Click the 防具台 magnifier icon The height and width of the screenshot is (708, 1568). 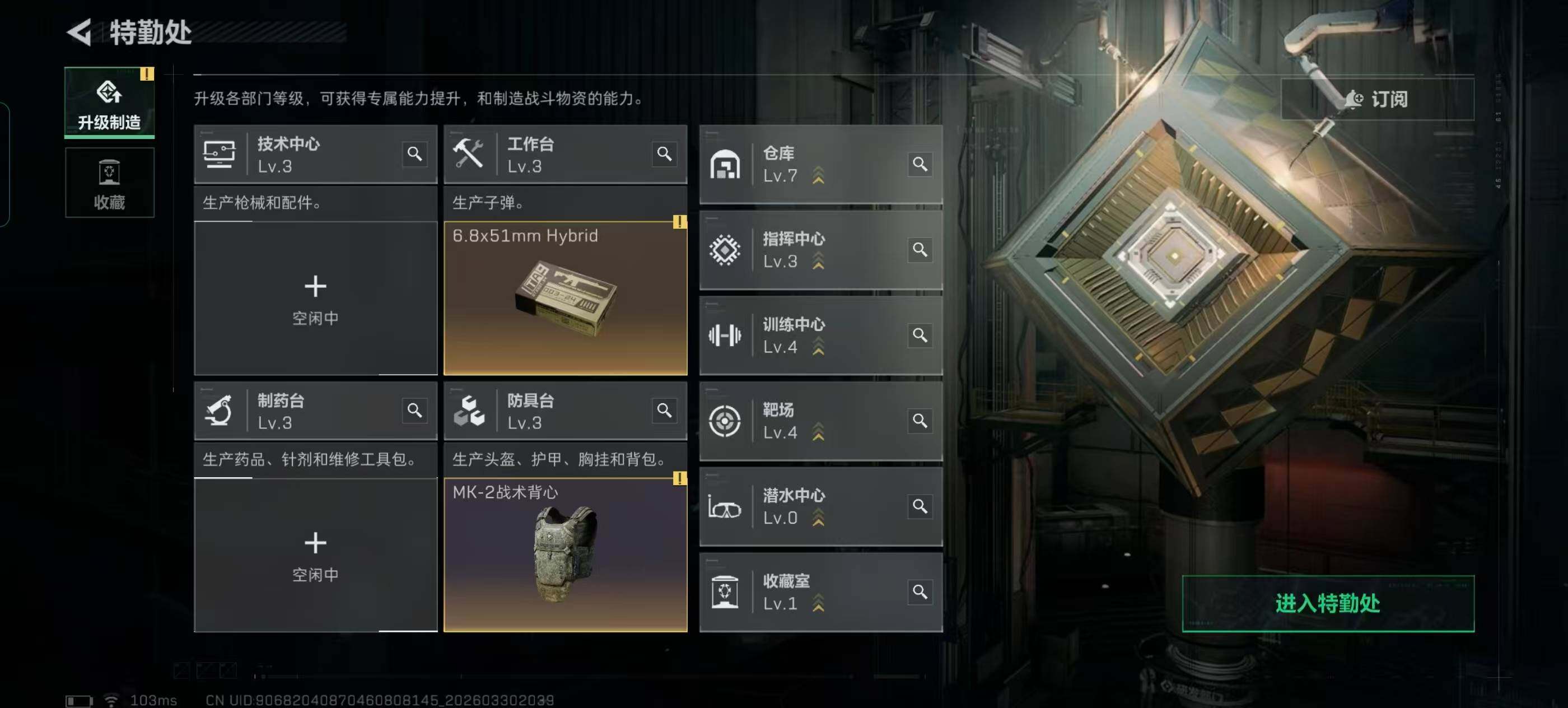pos(664,411)
